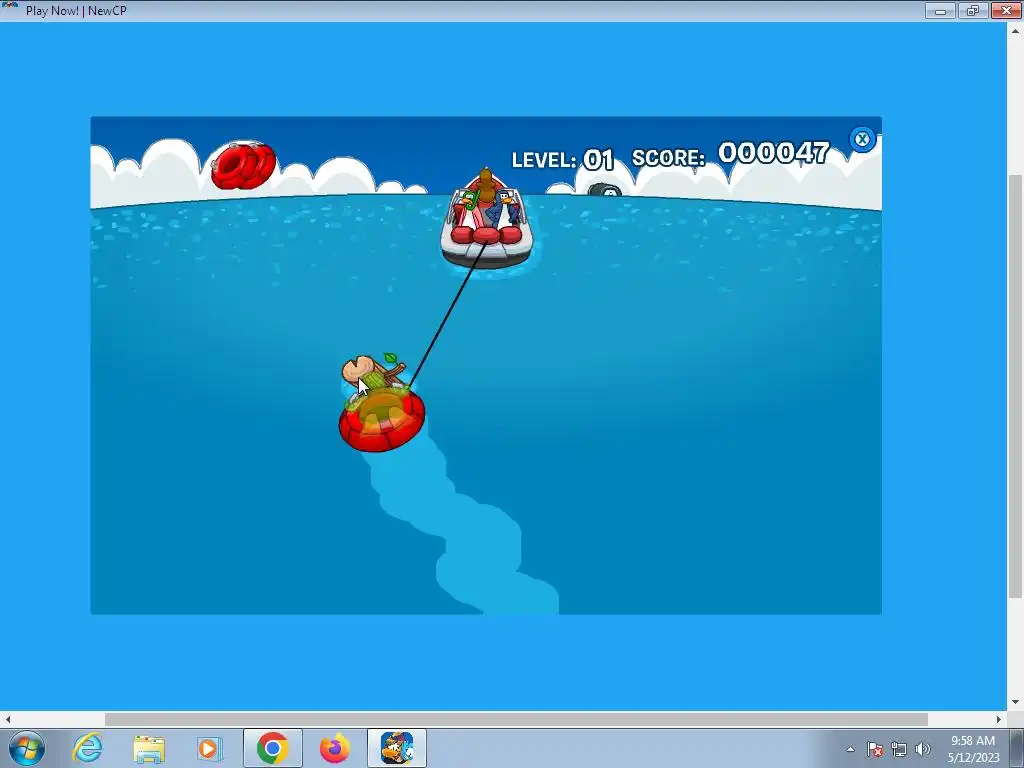Click the scroll right arrow at the bottom

pyautogui.click(x=999, y=719)
